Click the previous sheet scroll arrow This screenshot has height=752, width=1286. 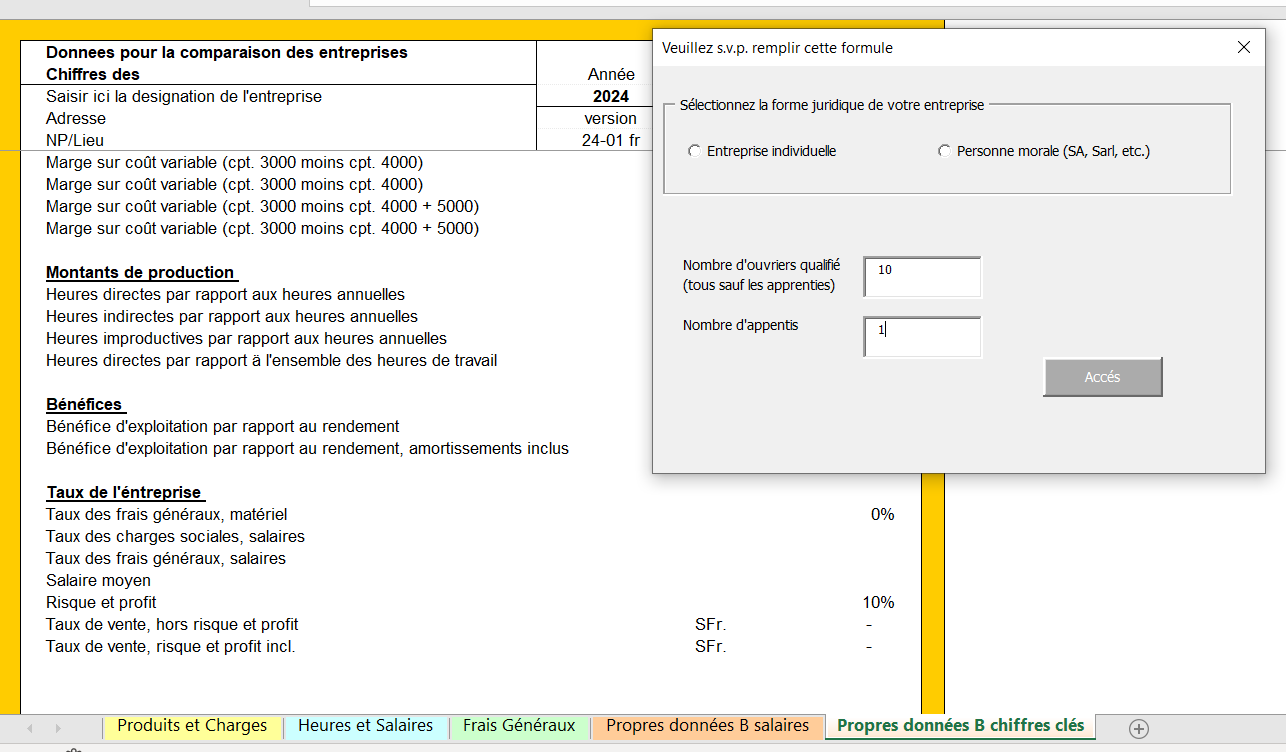(x=30, y=728)
